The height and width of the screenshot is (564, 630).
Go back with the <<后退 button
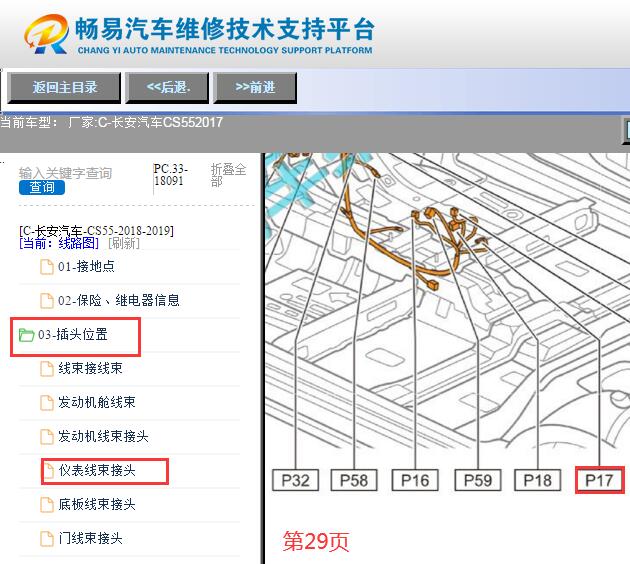[x=168, y=88]
